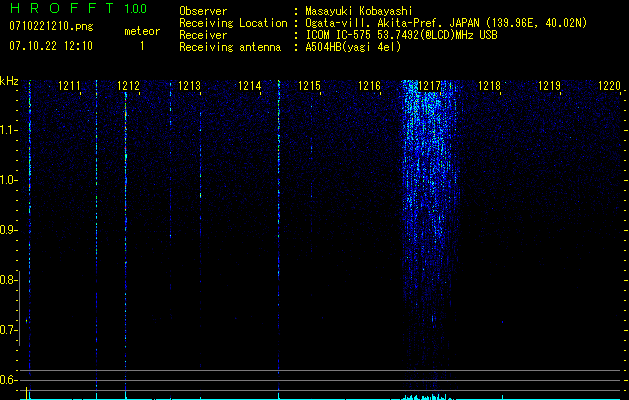The width and height of the screenshot is (629, 400).
Task: Click the 1220 time axis label
Action: pyautogui.click(x=609, y=86)
